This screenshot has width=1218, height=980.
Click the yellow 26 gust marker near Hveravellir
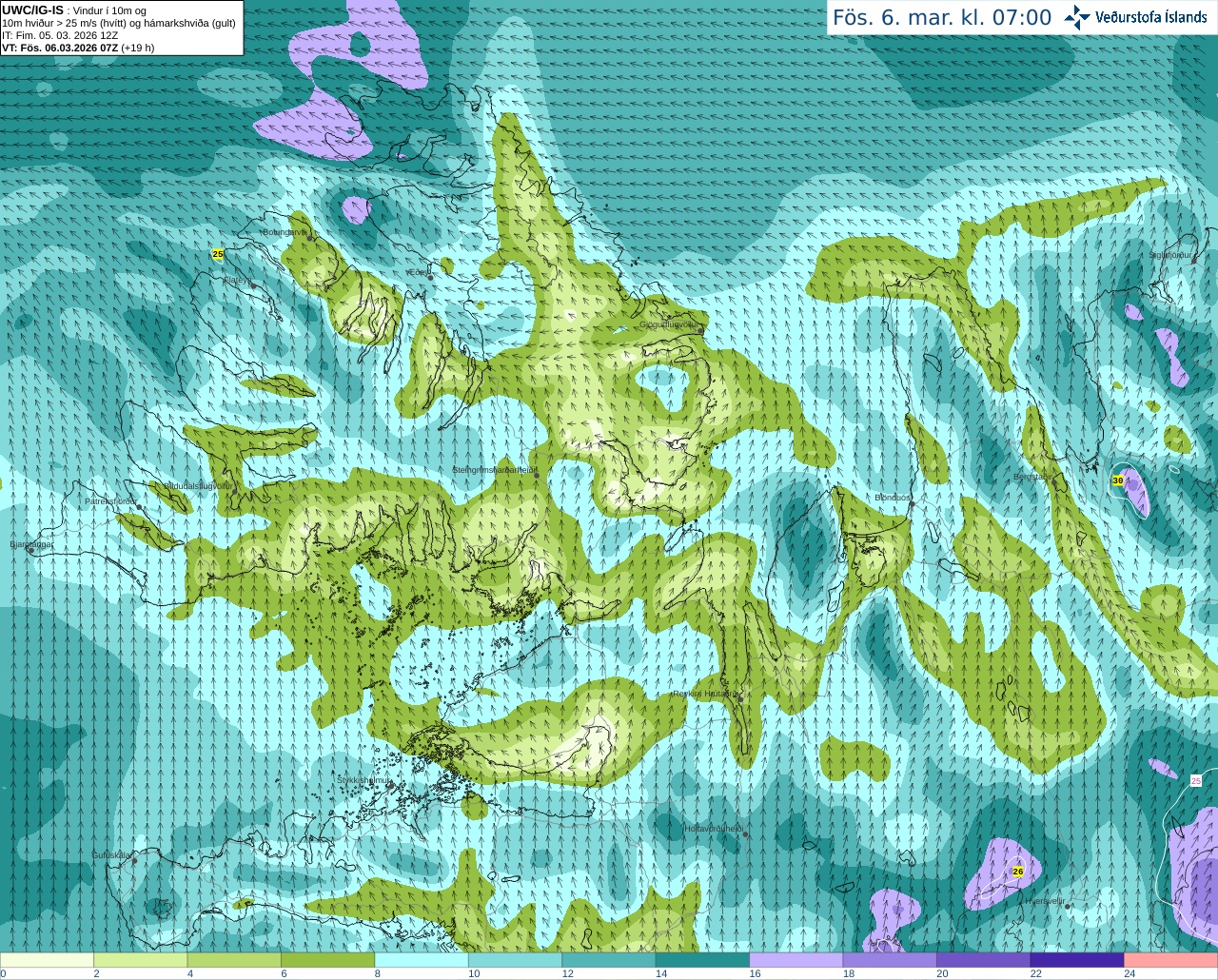(x=1017, y=872)
